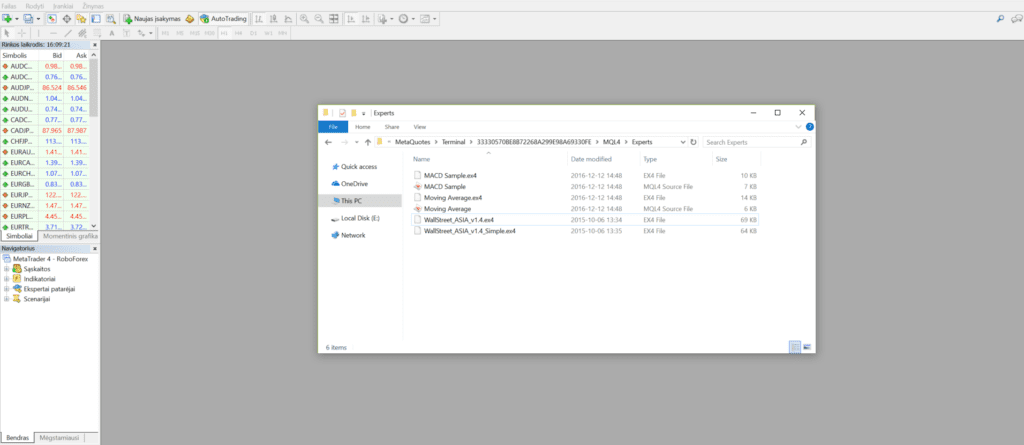Toggle the Terminal panel icon
The height and width of the screenshot is (445, 1024).
pos(96,19)
